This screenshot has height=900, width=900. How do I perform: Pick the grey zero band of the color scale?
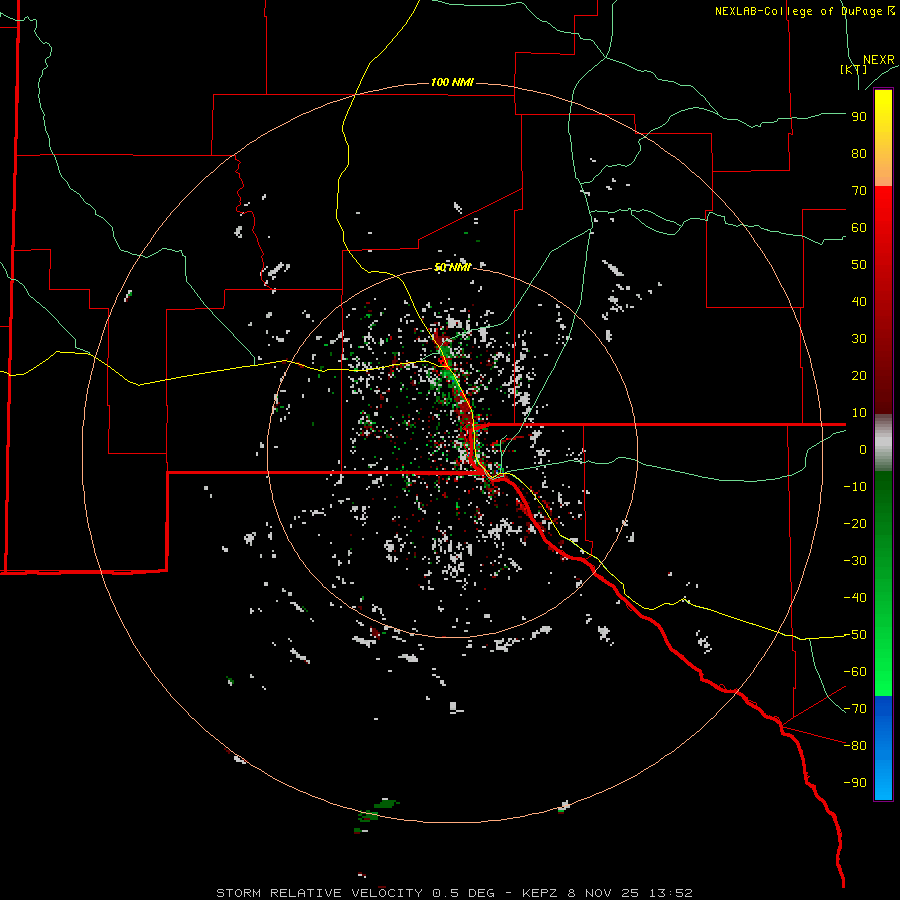click(883, 443)
